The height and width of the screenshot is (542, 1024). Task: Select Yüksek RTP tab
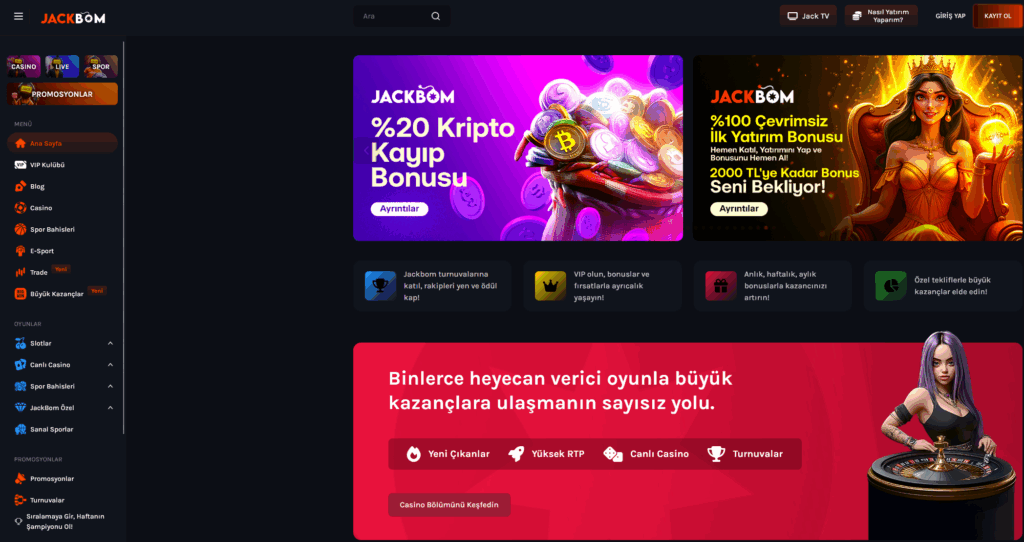pyautogui.click(x=547, y=454)
